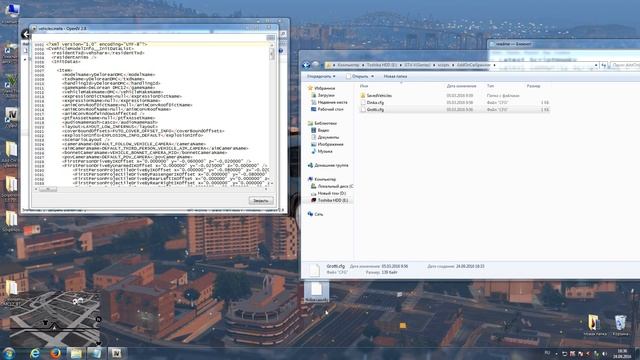The image size is (640, 360).
Task: Open the Organize dropdown in Explorer
Action: 321,76
